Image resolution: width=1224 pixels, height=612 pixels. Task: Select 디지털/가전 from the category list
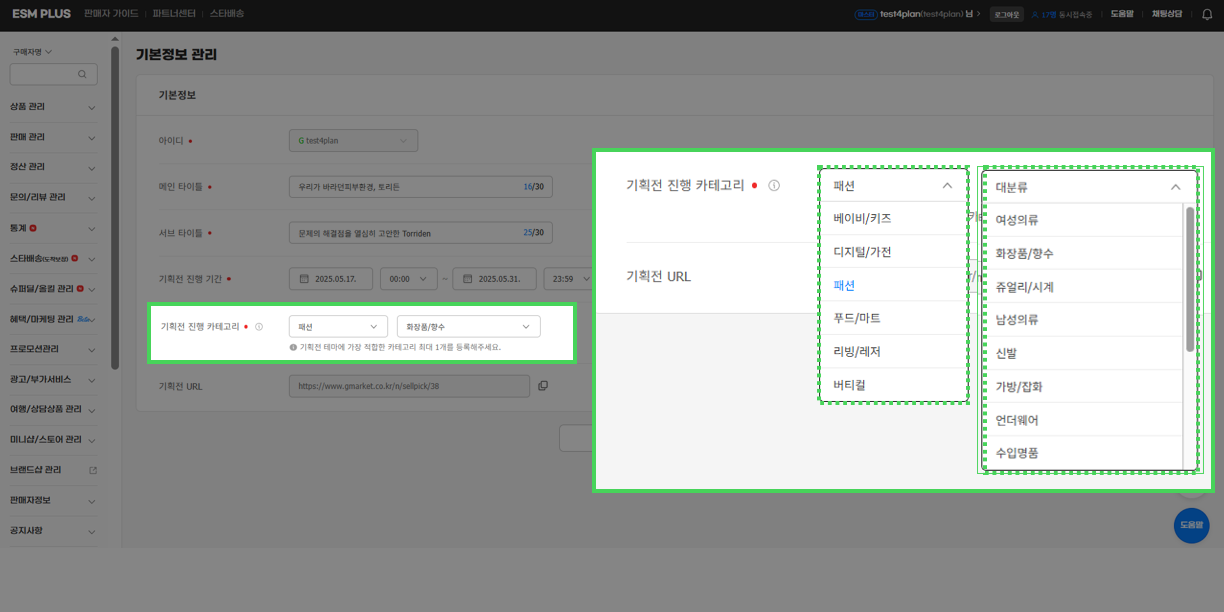(893, 251)
